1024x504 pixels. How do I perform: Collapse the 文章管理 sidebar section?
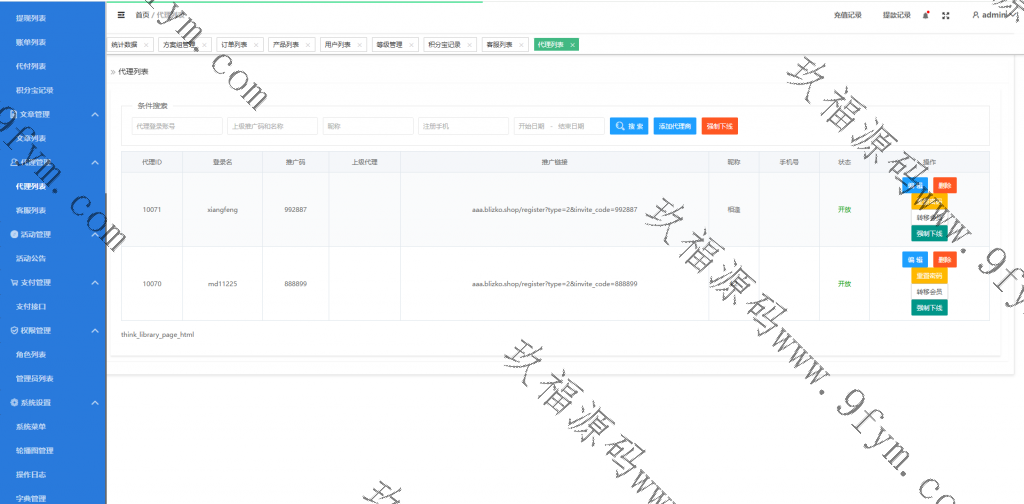point(95,114)
